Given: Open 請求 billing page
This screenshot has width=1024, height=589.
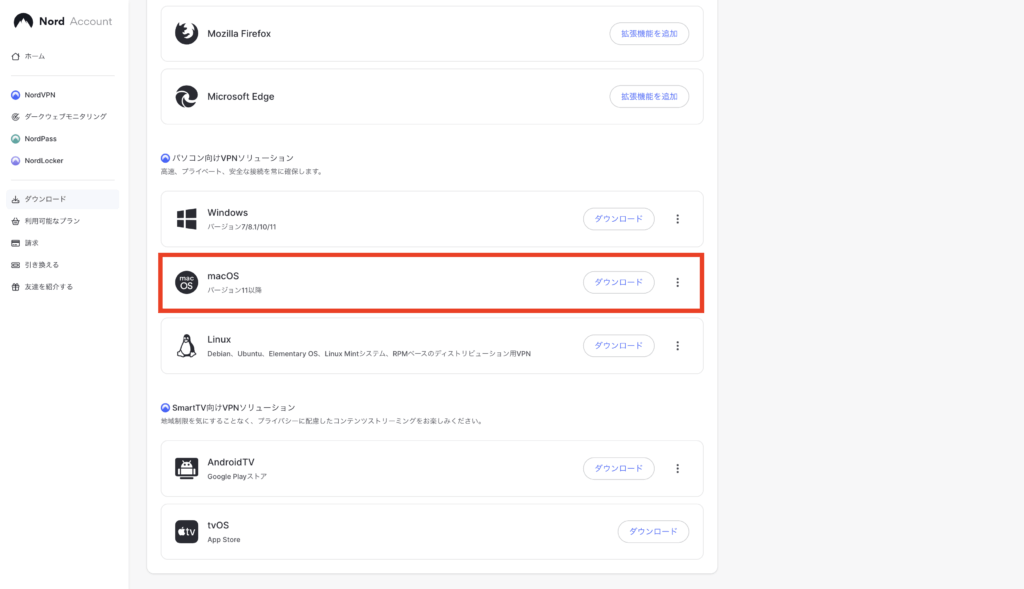Looking at the screenshot, I should pos(31,243).
